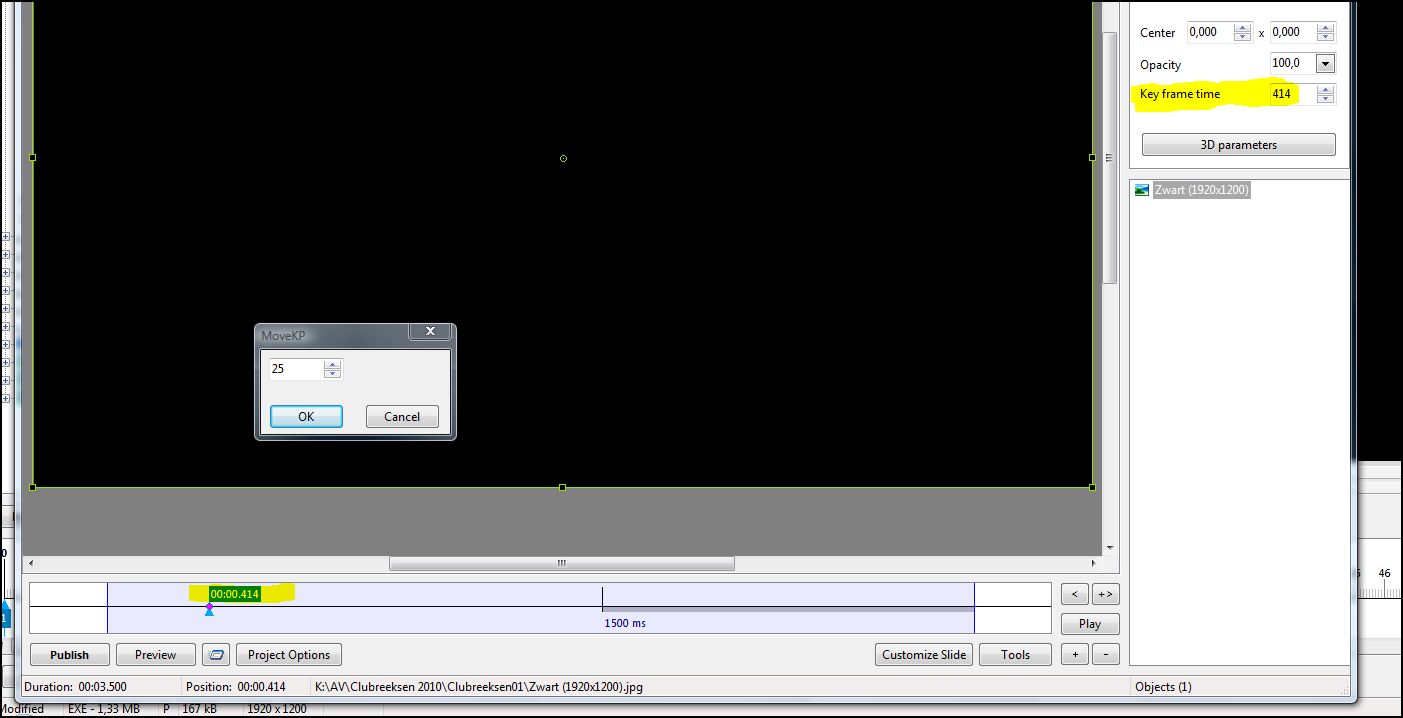The height and width of the screenshot is (718, 1403).
Task: Play the slide animation
Action: [1090, 624]
